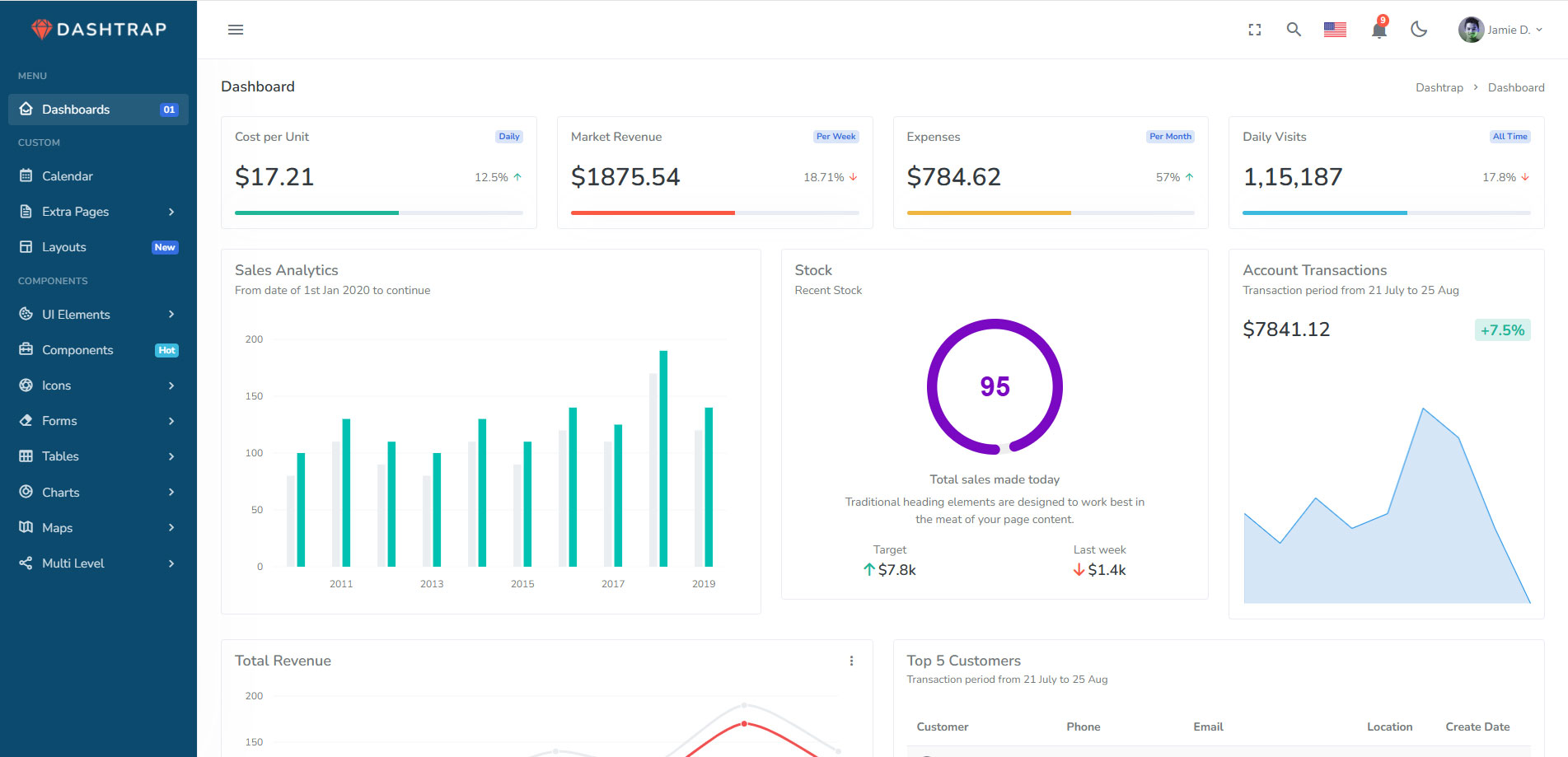Click the tallest 2018 sales bar
The image size is (1568, 757).
[x=663, y=458]
